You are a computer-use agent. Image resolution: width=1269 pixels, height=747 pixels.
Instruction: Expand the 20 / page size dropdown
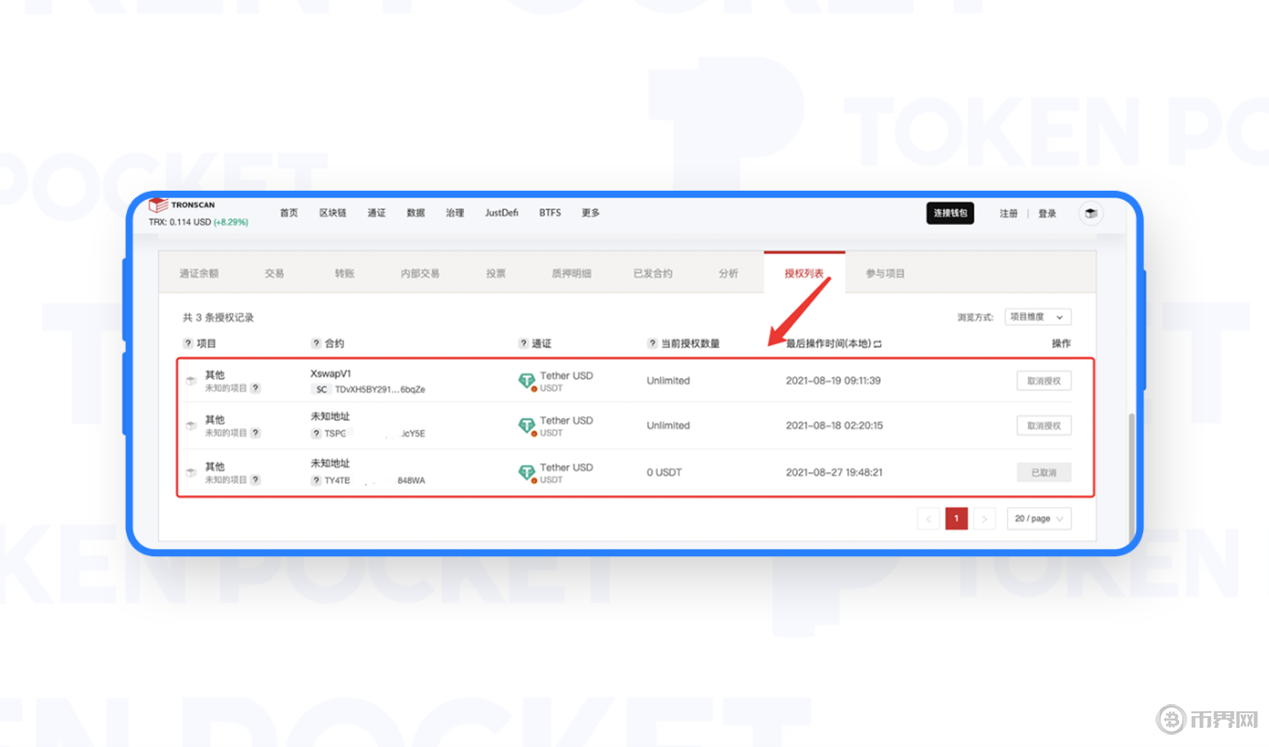tap(1039, 519)
